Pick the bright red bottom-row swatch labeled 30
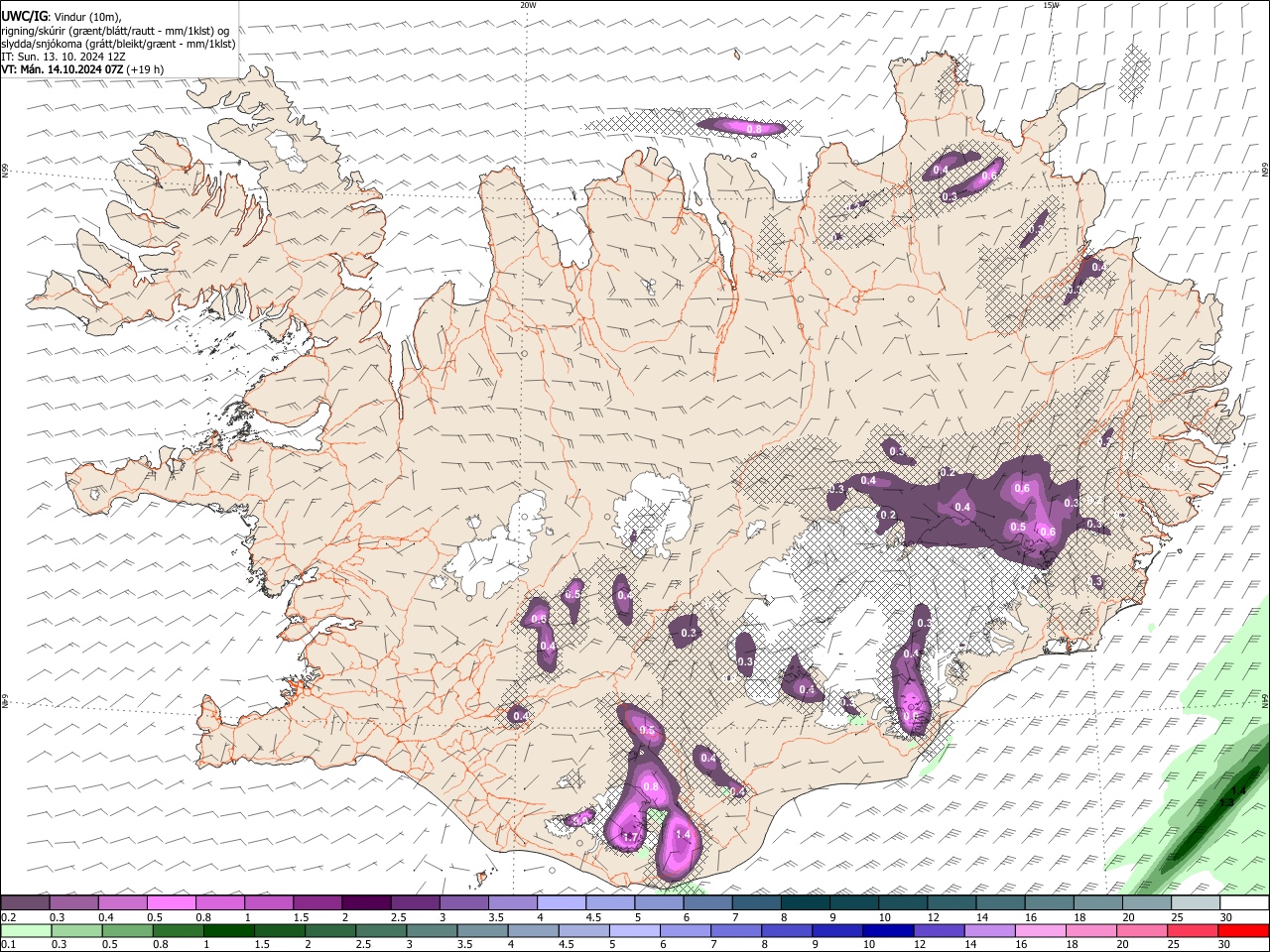 [1242, 930]
